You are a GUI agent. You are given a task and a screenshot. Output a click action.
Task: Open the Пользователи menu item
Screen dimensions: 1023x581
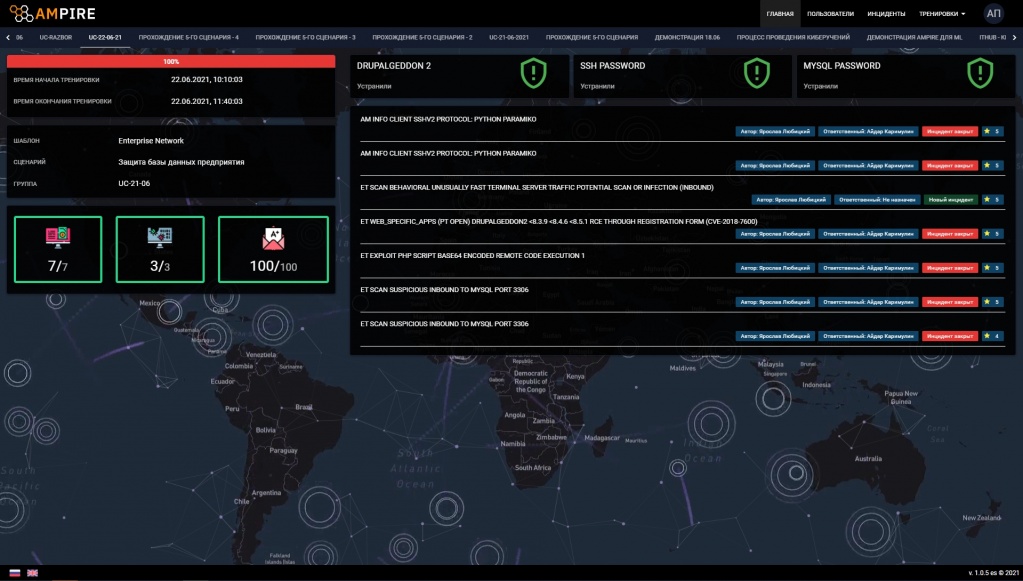click(x=830, y=14)
